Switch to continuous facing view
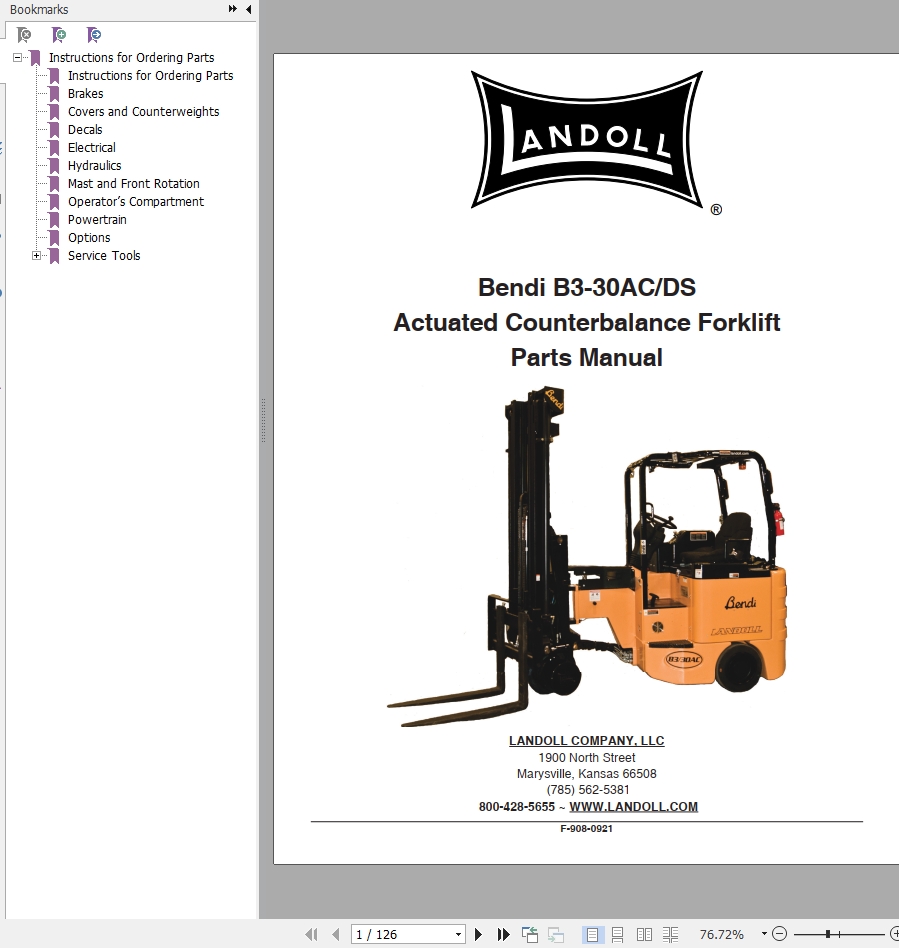Viewport: 899px width, 948px height. (x=670, y=935)
